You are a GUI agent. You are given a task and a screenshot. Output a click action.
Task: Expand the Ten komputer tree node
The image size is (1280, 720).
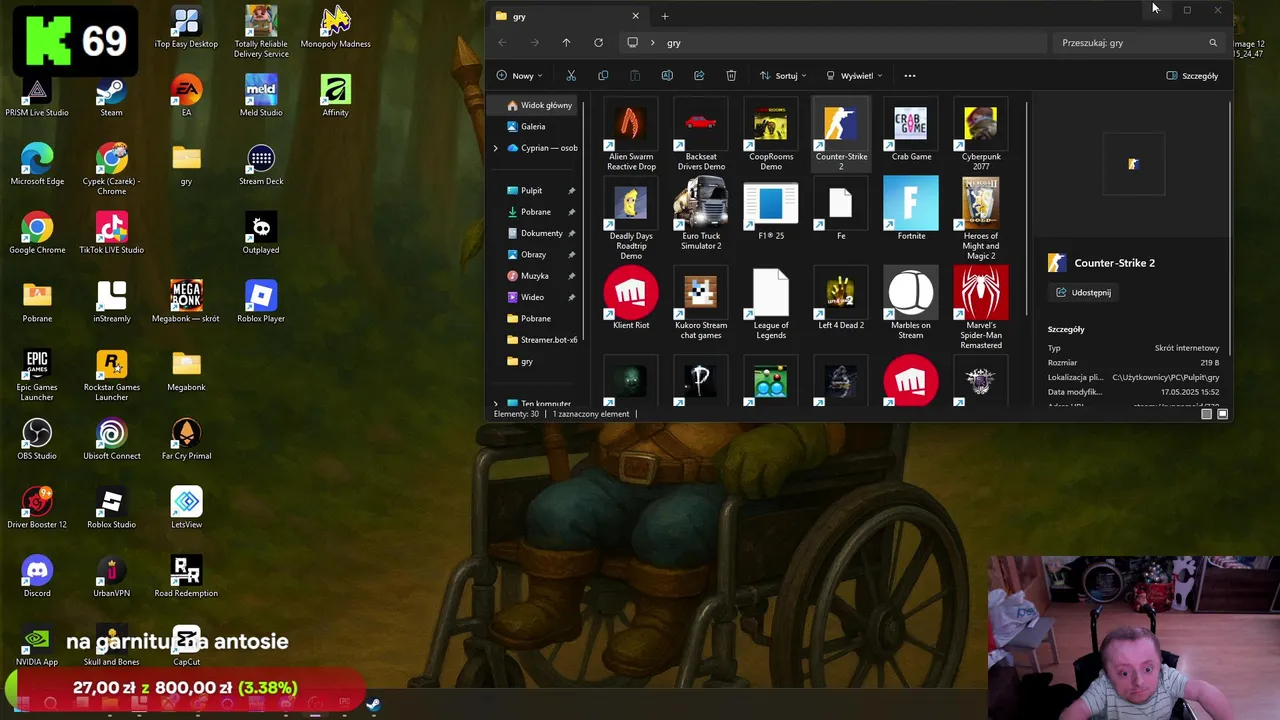(x=495, y=403)
